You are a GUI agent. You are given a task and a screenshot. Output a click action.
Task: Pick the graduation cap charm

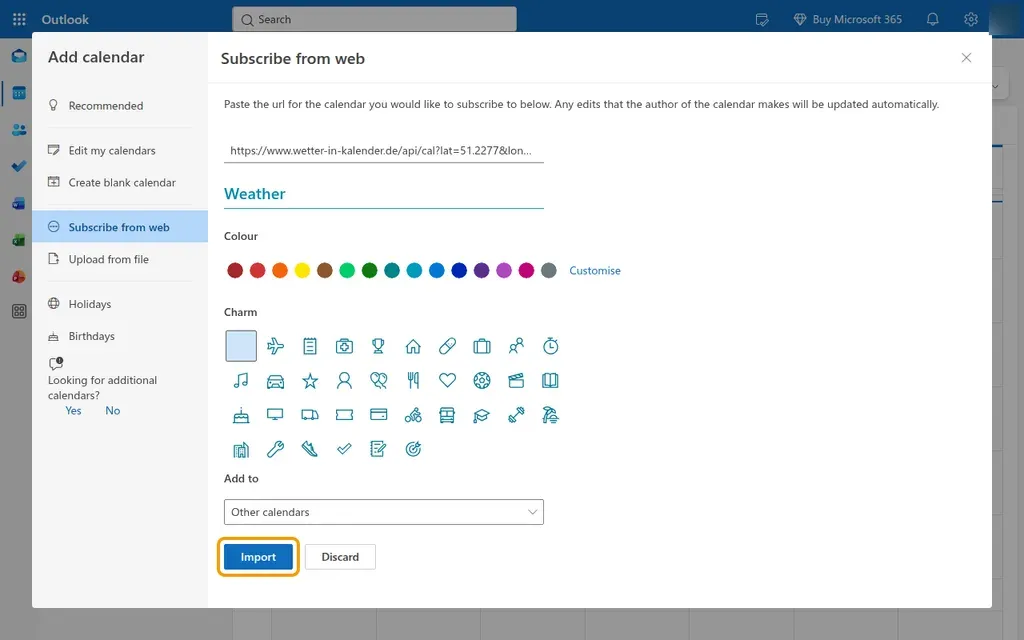[482, 415]
